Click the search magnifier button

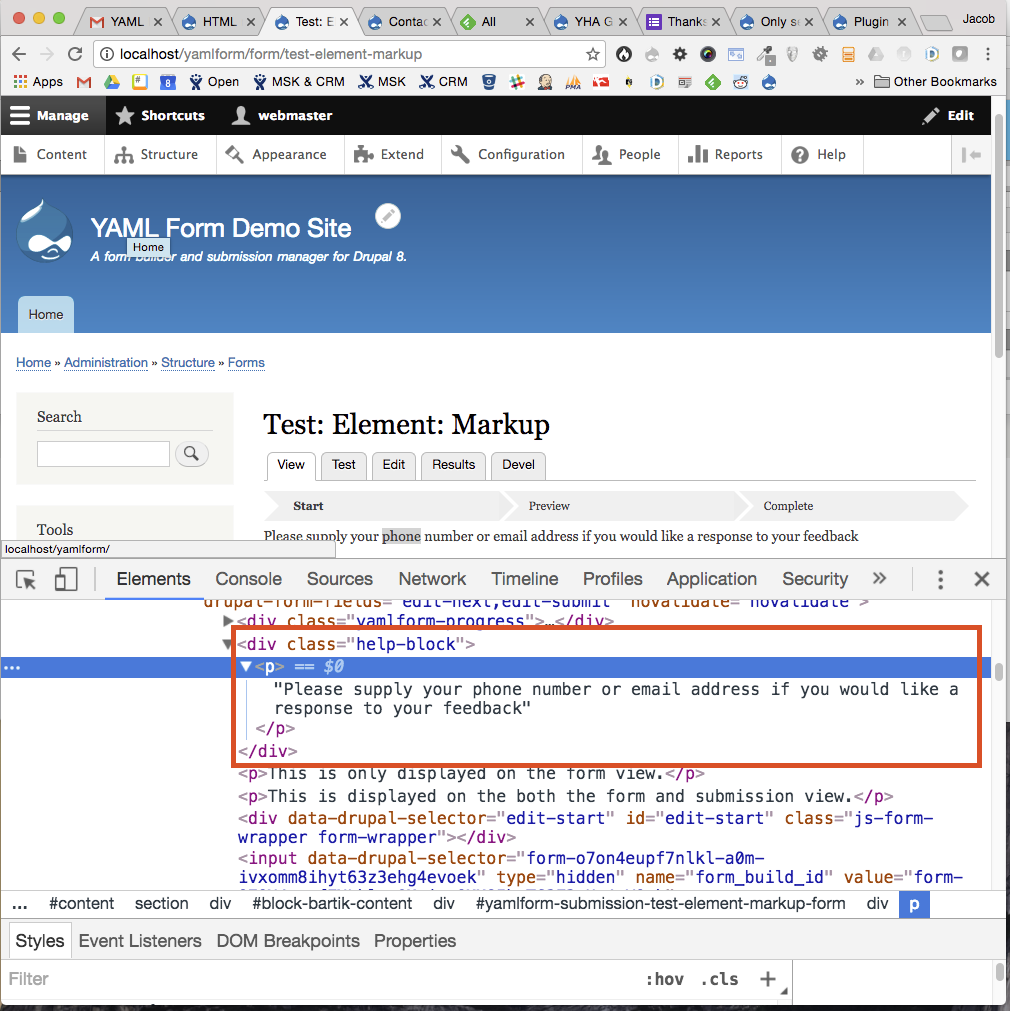[x=191, y=454]
